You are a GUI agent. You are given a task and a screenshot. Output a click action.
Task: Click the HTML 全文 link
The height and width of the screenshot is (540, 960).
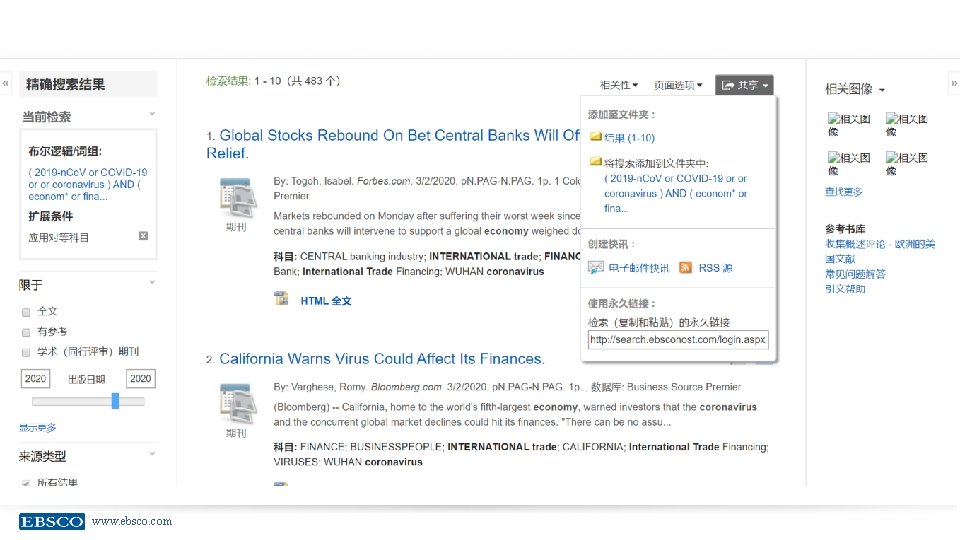click(x=326, y=301)
